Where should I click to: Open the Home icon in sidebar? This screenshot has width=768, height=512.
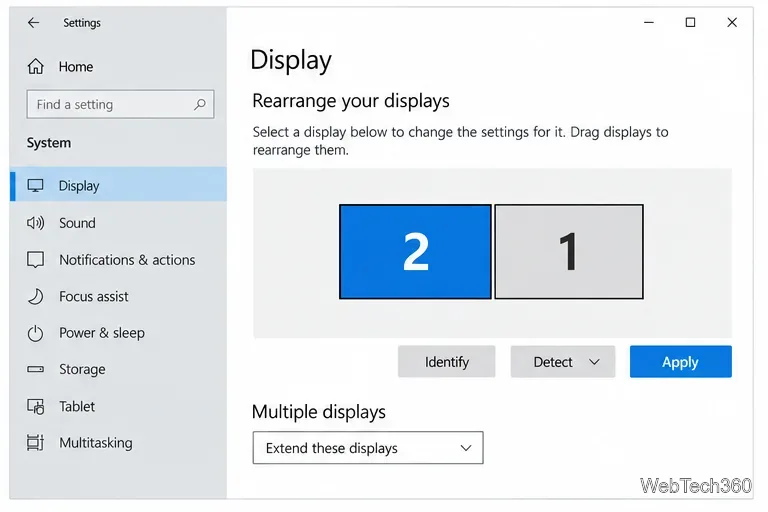click(35, 66)
